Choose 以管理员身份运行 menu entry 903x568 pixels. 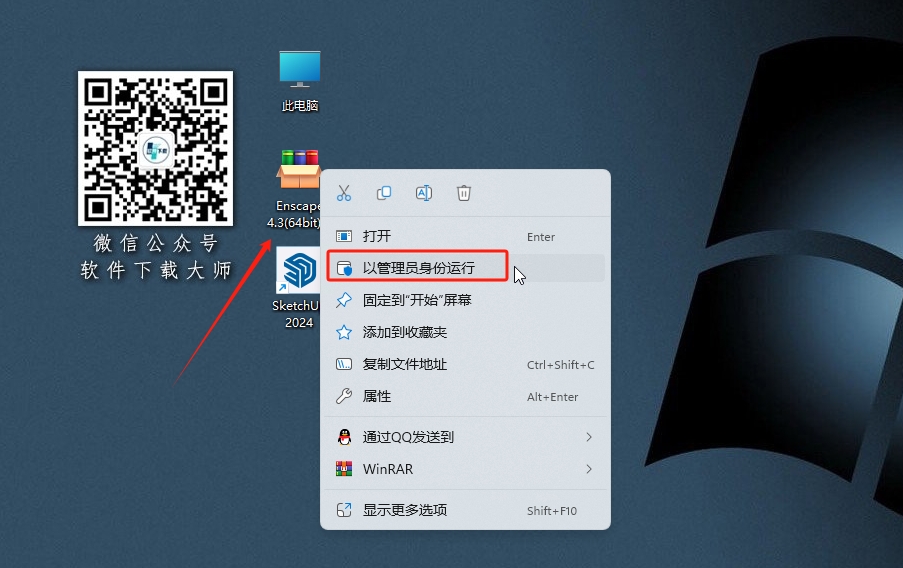tap(465, 268)
